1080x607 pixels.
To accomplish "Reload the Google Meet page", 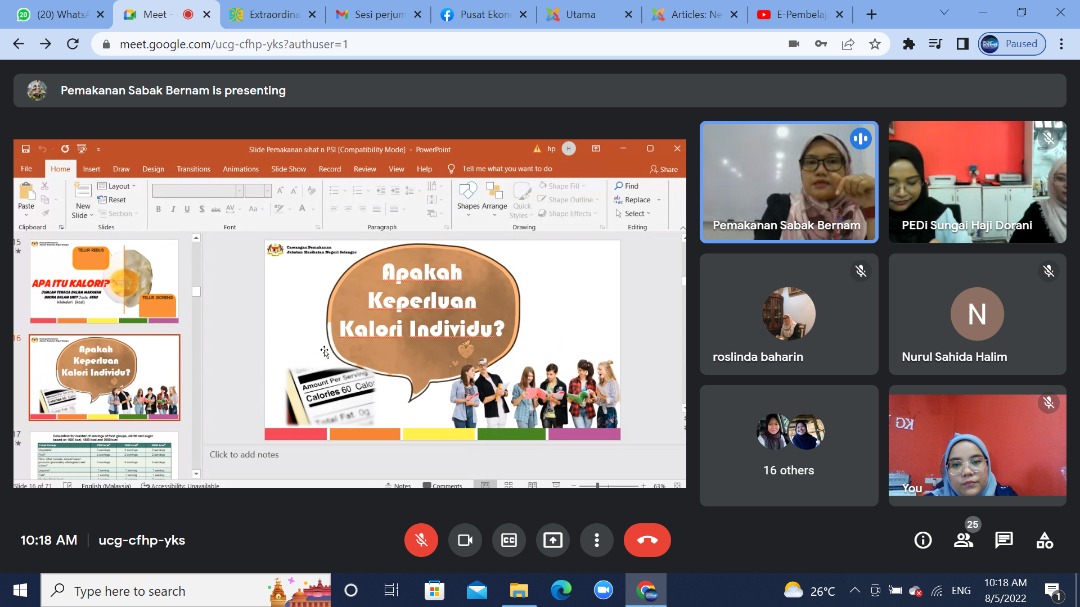I will (x=72, y=44).
